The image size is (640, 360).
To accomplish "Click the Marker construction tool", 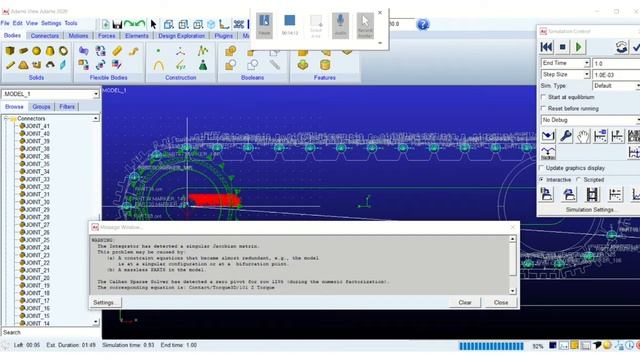I will [180, 51].
